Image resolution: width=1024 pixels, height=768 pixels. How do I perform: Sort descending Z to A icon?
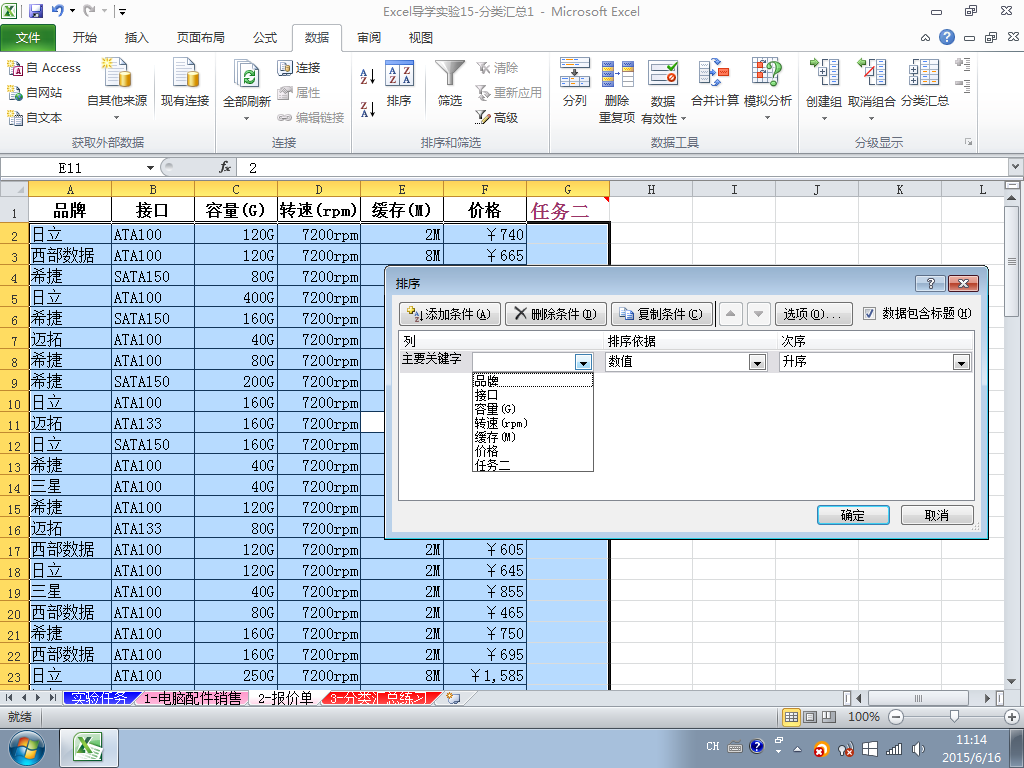[x=368, y=109]
